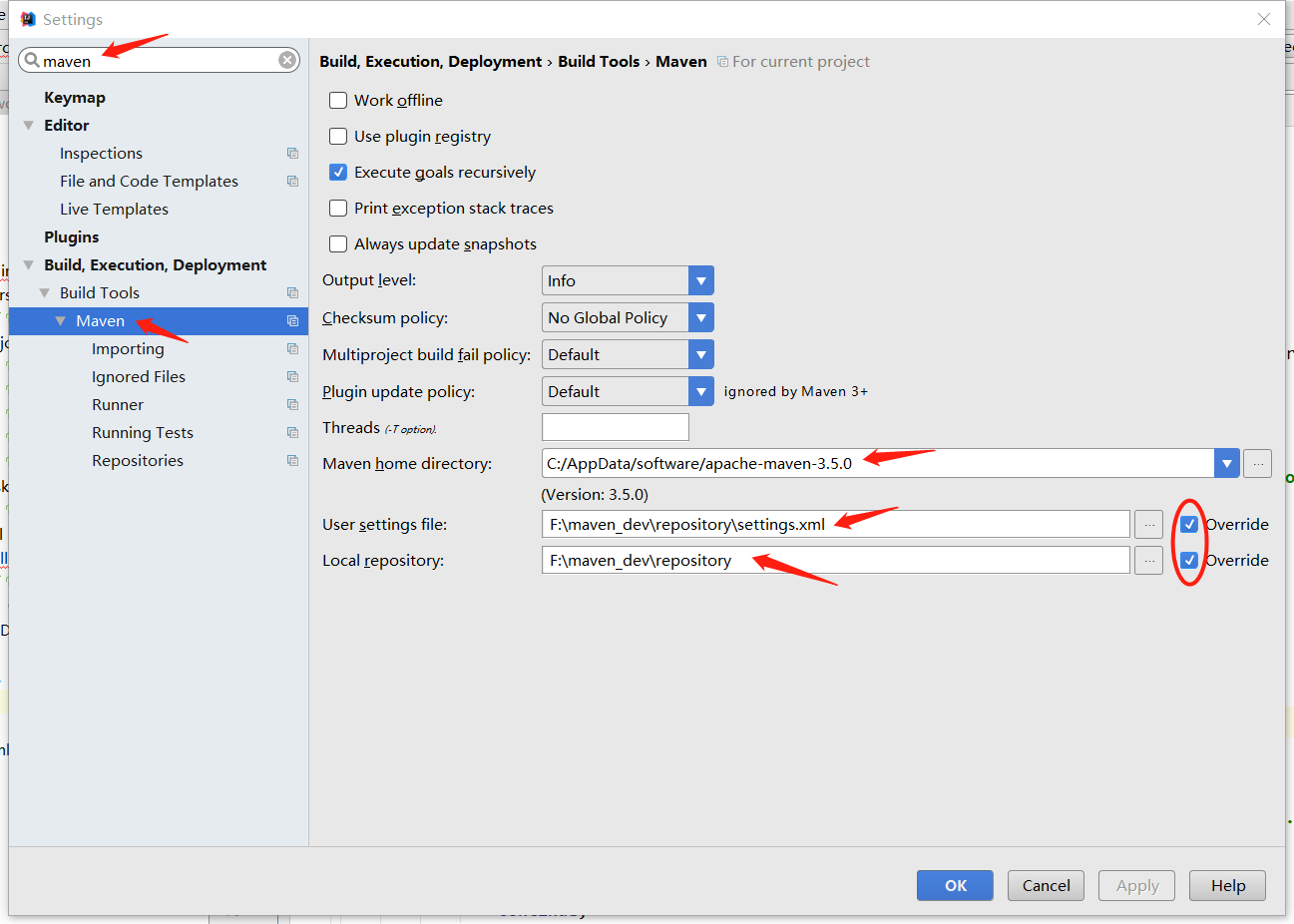Image resolution: width=1294 pixels, height=924 pixels.
Task: Select Keymap in settings tree
Action: 75,97
